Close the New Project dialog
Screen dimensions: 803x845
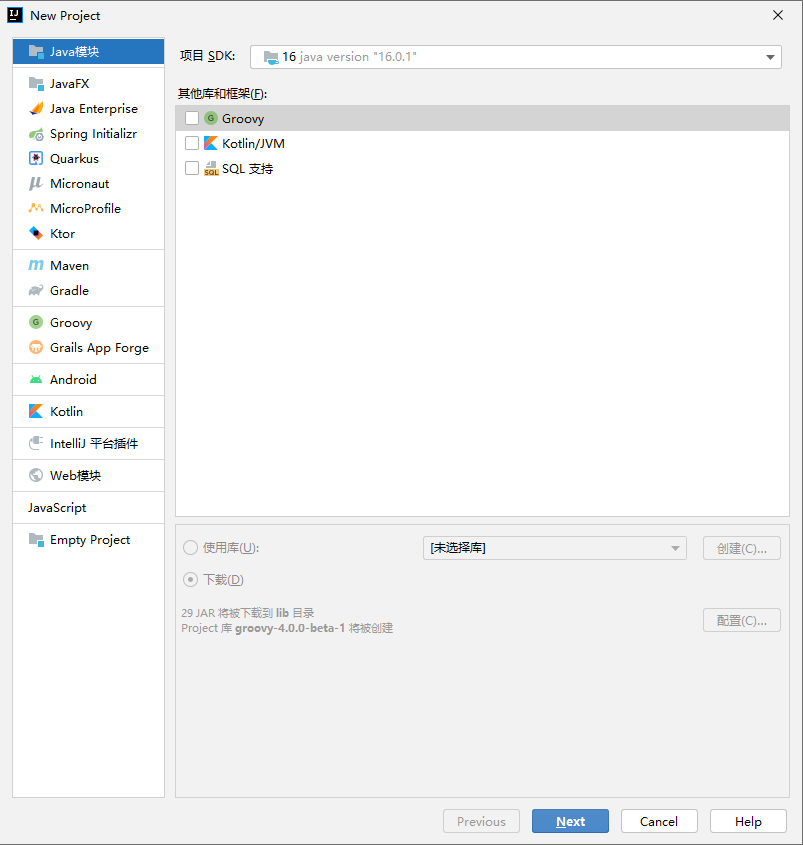coord(778,15)
